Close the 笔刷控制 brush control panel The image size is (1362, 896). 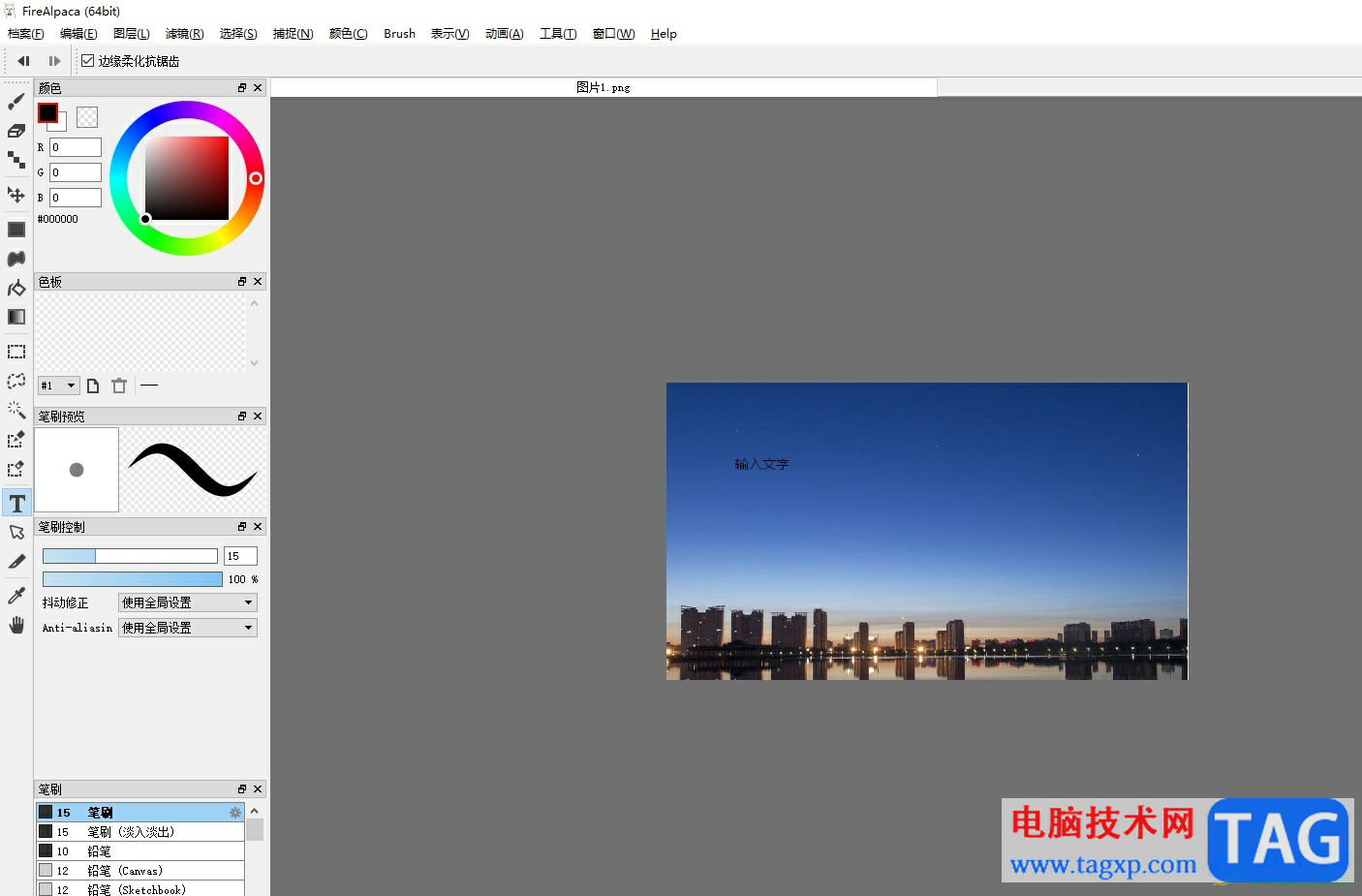click(x=258, y=527)
